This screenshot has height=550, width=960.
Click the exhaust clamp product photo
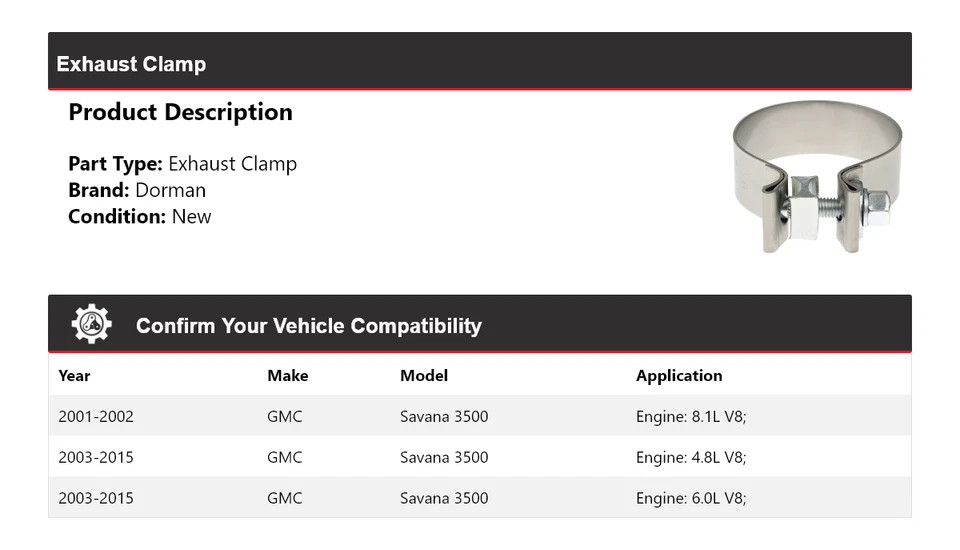(x=817, y=176)
